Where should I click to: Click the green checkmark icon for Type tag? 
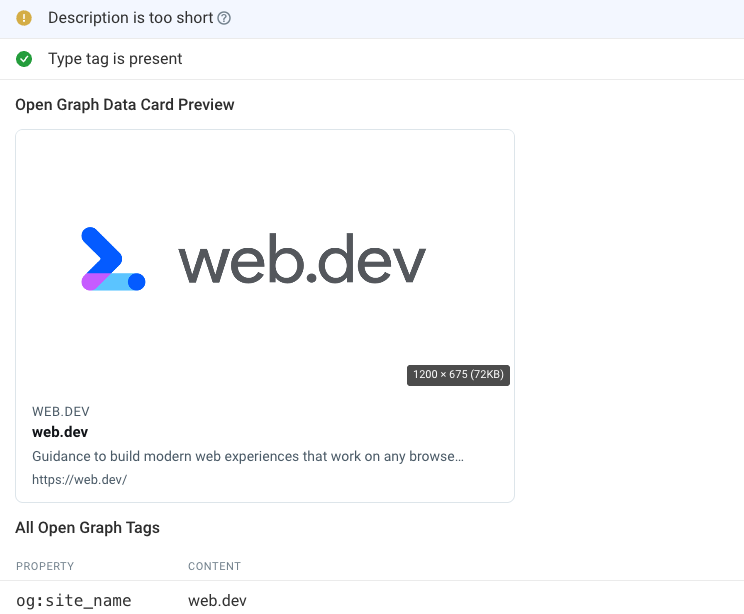(x=24, y=59)
